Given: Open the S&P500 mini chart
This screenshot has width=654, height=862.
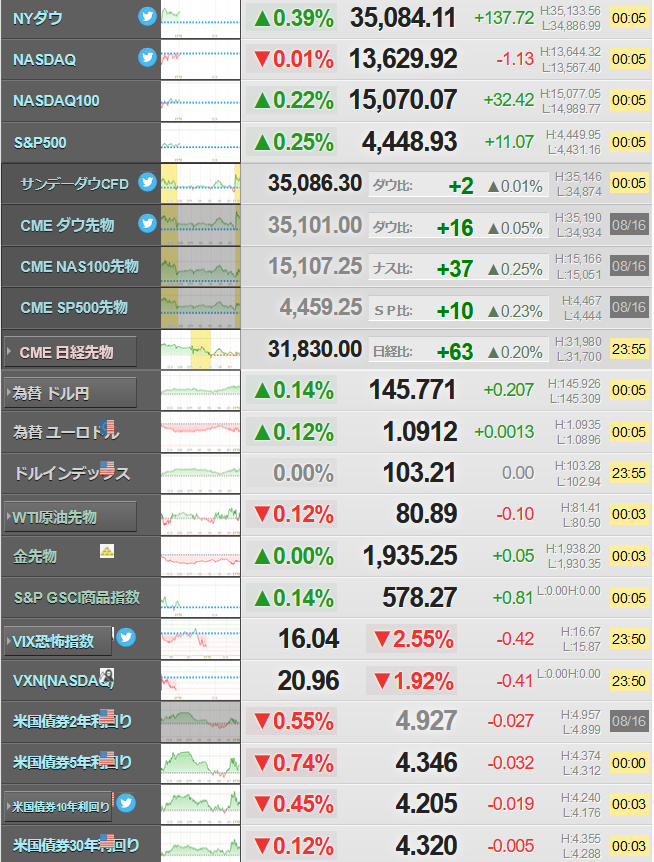Looking at the screenshot, I should coord(201,142).
